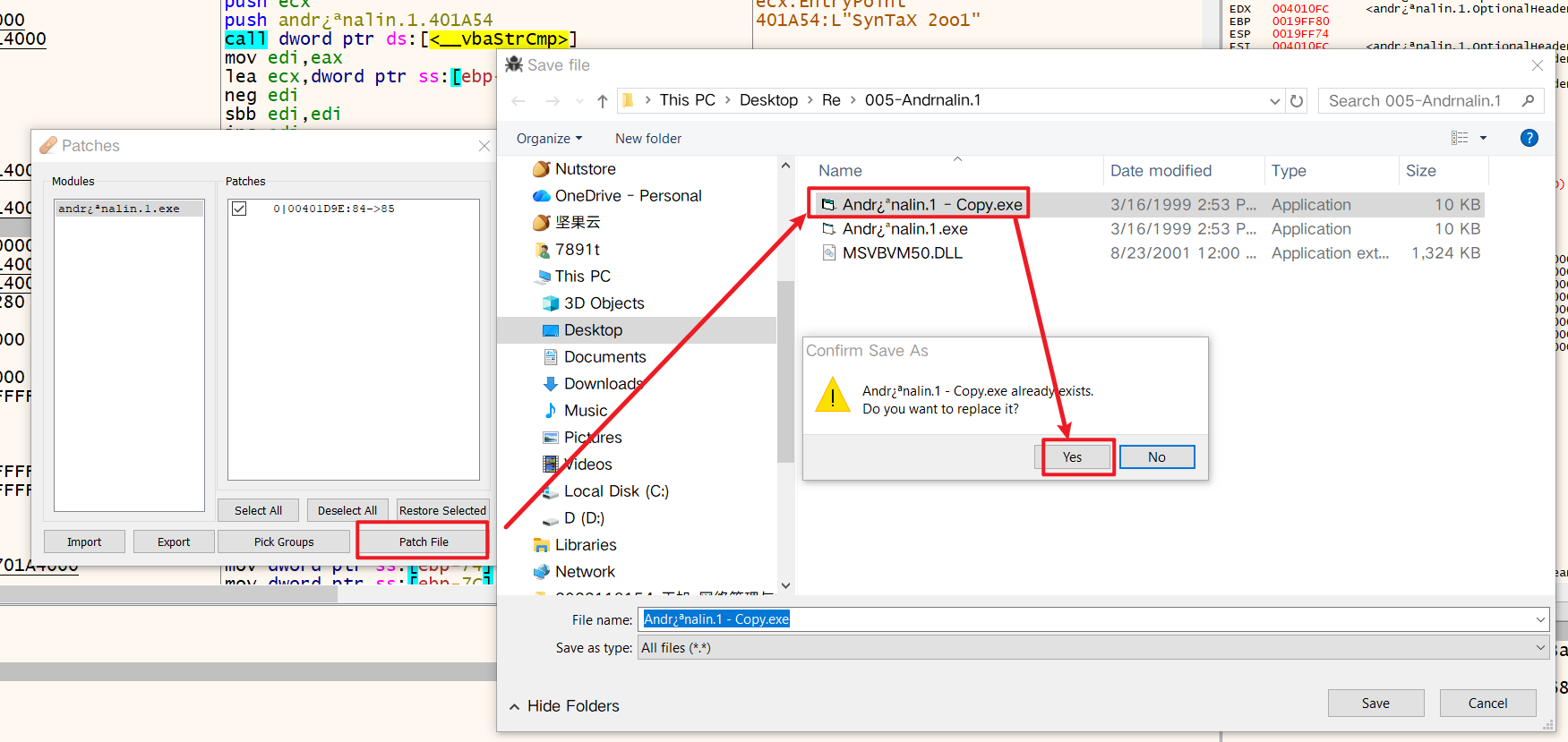The width and height of the screenshot is (1568, 742).
Task: Toggle the 00401D9E patch checkbox
Action: [x=239, y=209]
